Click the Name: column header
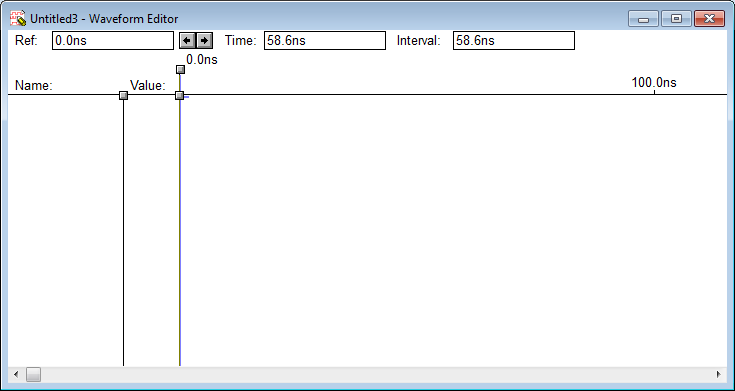735x391 pixels. [34, 85]
